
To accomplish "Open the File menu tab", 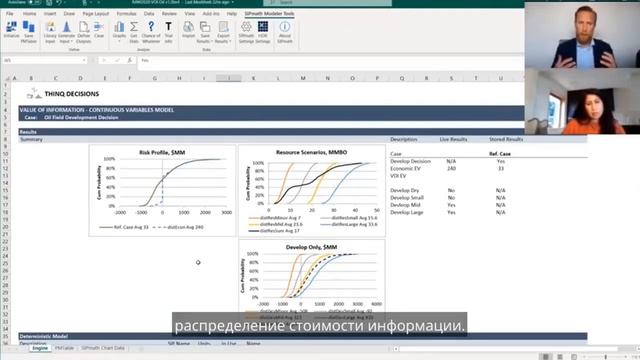I will (x=10, y=13).
